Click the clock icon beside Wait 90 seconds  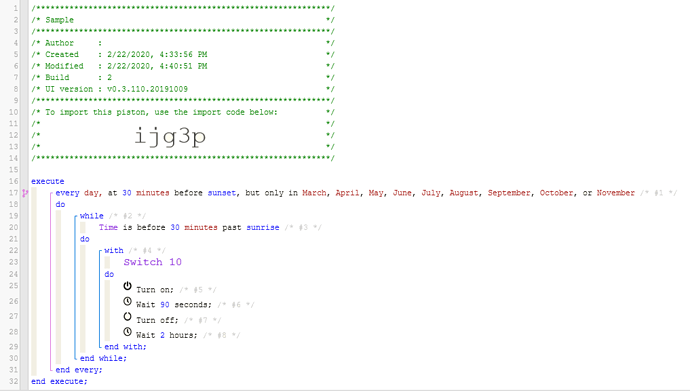[127, 301]
